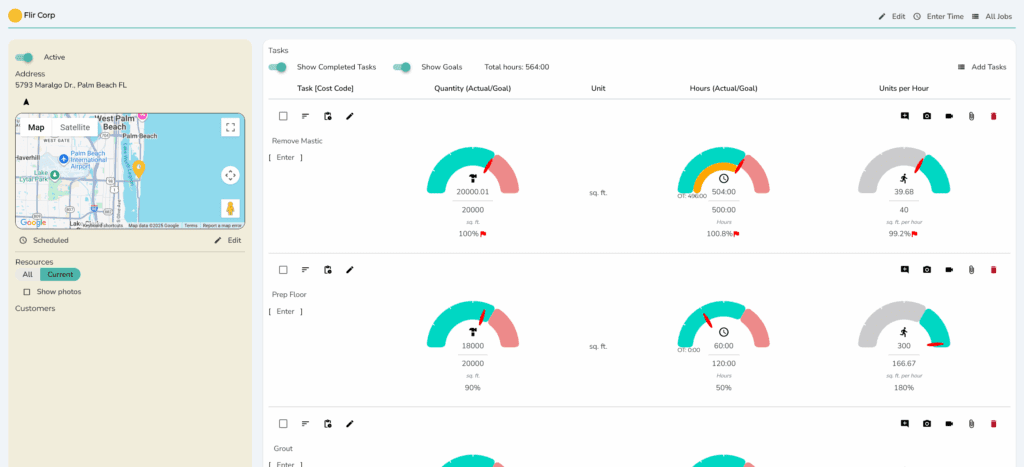Open the camera icon for Remove Mastic

927,116
